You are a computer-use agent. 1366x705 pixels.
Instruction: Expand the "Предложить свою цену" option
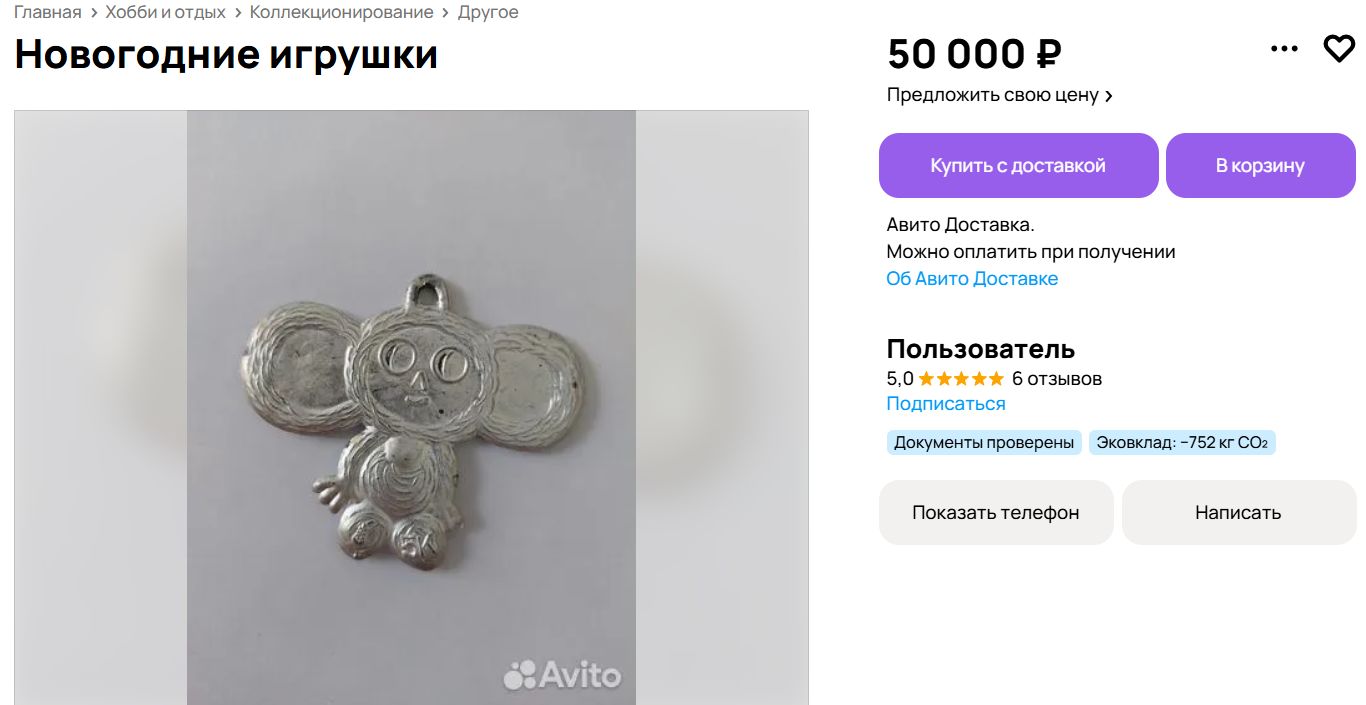click(999, 96)
